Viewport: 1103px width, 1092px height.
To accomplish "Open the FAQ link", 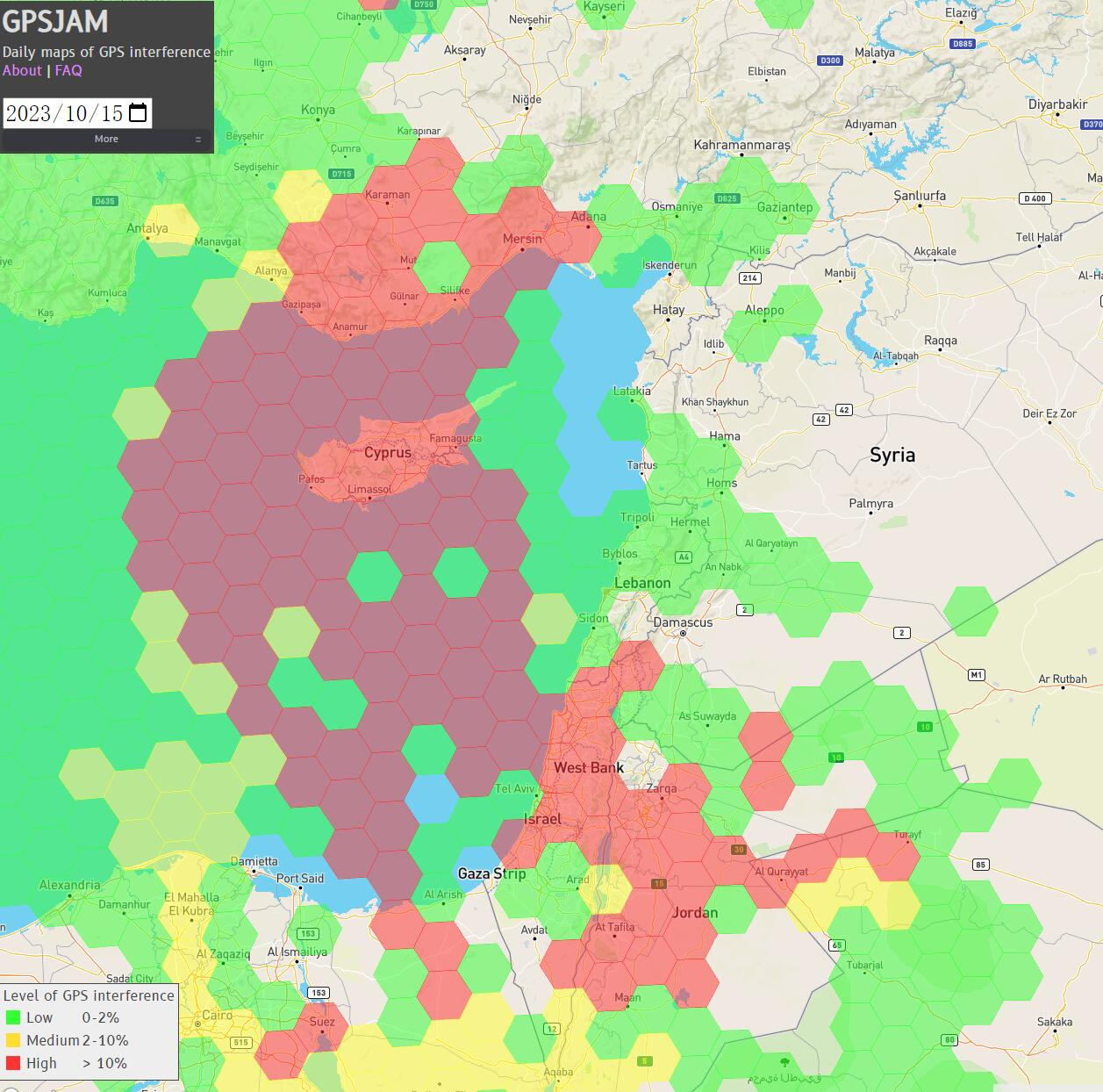I will pos(68,70).
